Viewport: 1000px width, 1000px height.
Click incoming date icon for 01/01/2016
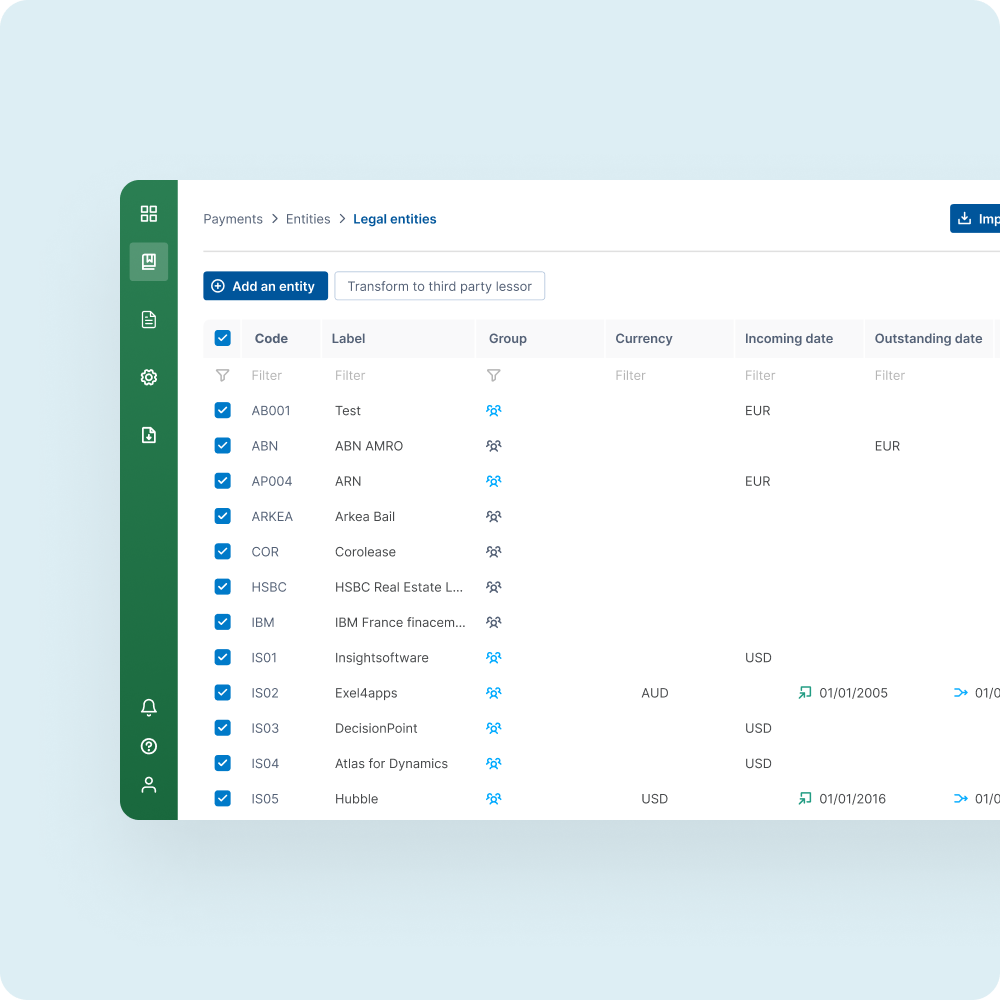pos(805,798)
